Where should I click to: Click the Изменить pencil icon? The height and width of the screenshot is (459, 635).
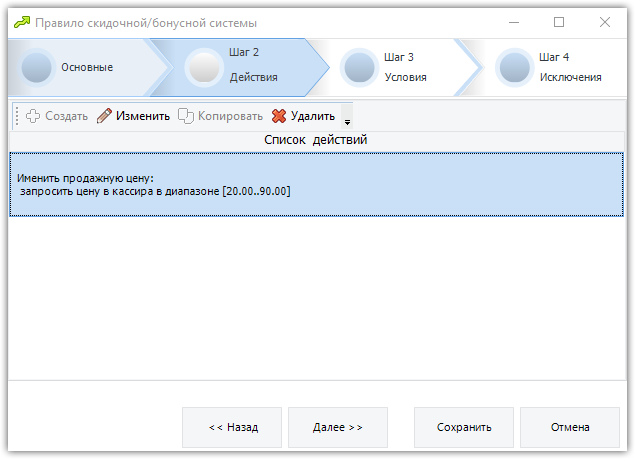[104, 116]
